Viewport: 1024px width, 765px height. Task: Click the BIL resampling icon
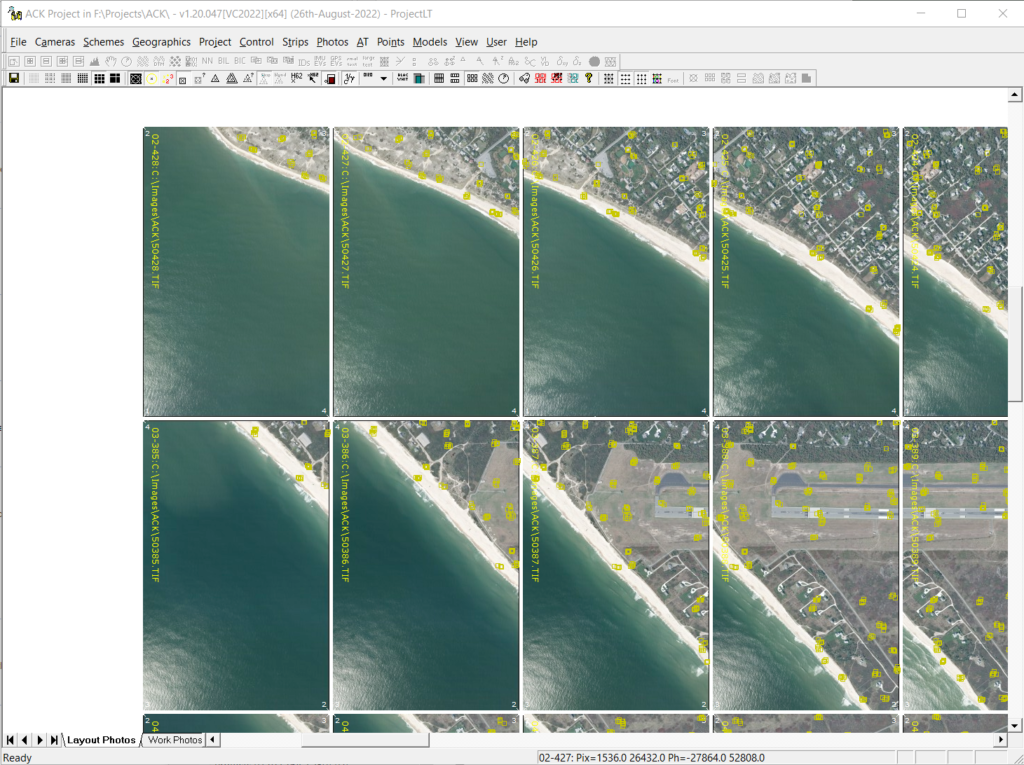coord(223,61)
